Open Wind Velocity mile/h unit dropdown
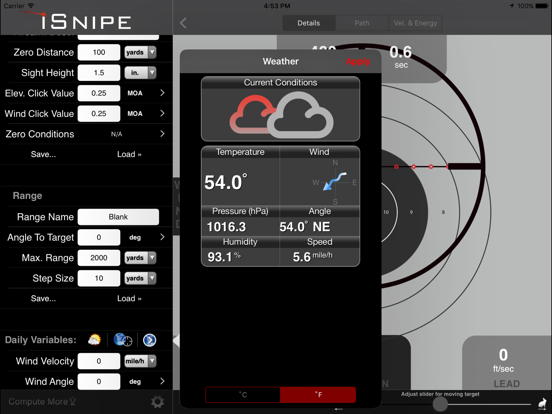Screen dimensions: 552x414 140,361
